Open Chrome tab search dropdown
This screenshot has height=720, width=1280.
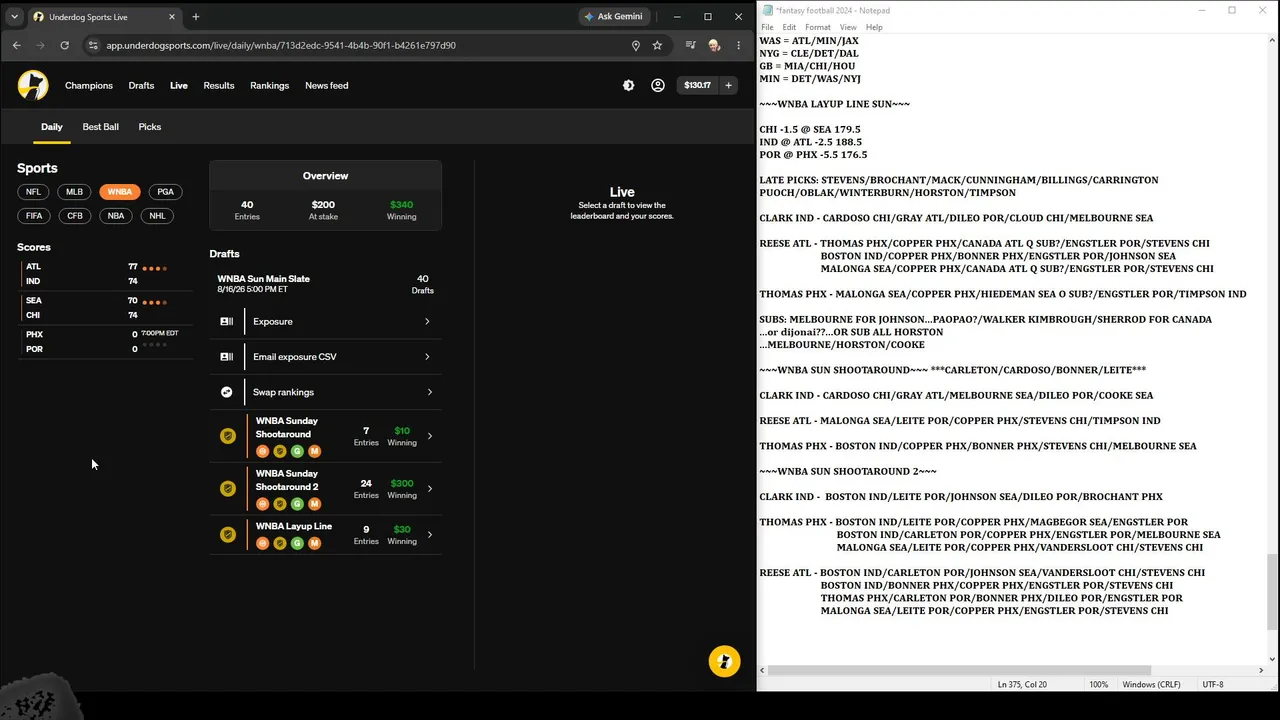[14, 17]
